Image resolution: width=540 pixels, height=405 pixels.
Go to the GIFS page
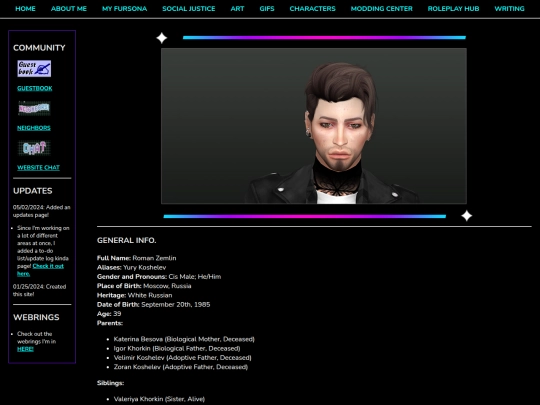pyautogui.click(x=267, y=9)
